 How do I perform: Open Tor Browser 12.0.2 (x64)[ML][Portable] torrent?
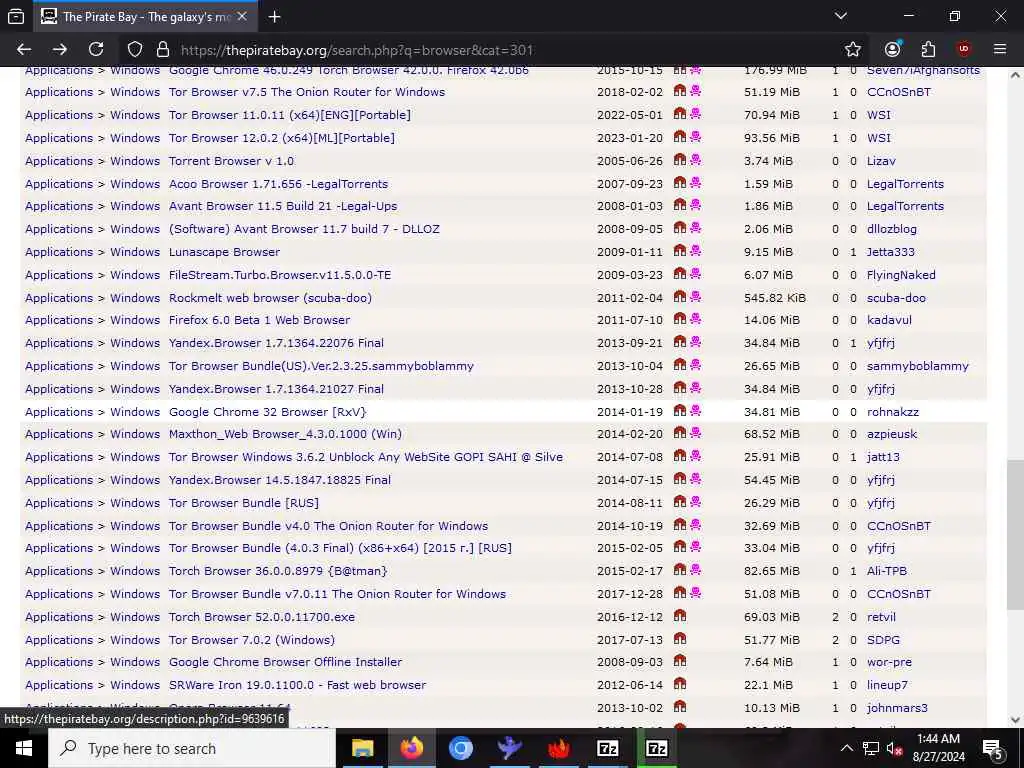click(x=281, y=138)
